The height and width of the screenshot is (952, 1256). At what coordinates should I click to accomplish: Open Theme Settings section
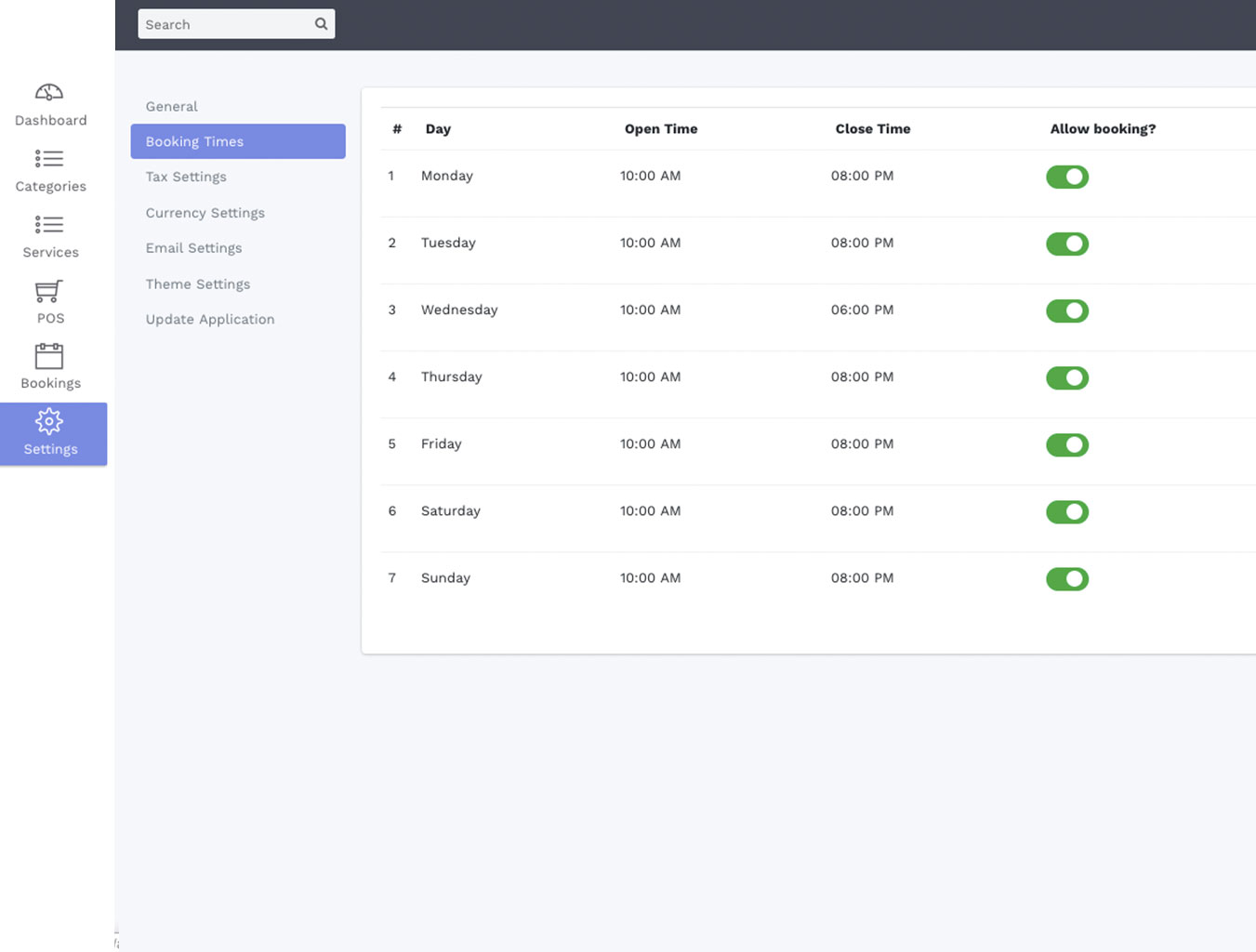point(198,284)
